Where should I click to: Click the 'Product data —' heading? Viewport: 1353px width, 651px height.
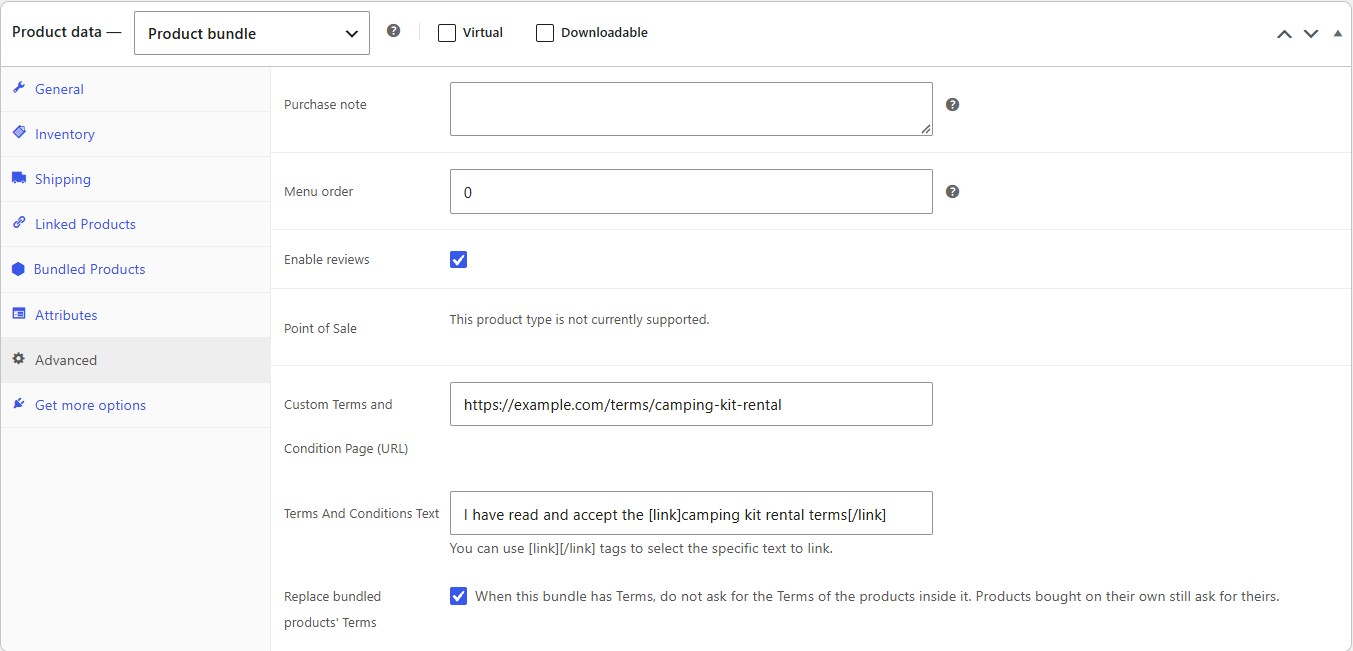click(x=66, y=32)
